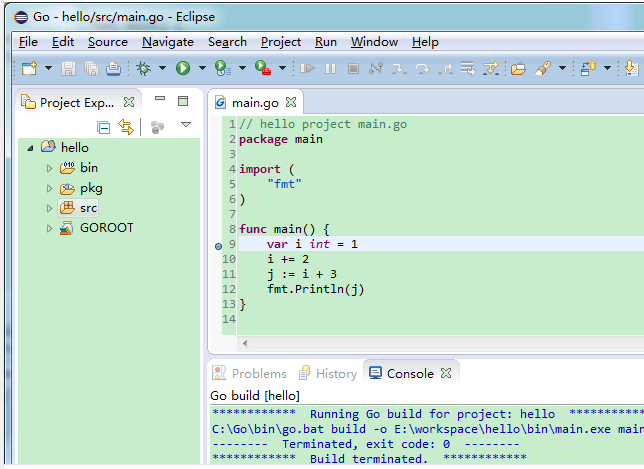Open the dropdown next to Profile icon
The image size is (644, 469).
pyautogui.click(x=242, y=68)
